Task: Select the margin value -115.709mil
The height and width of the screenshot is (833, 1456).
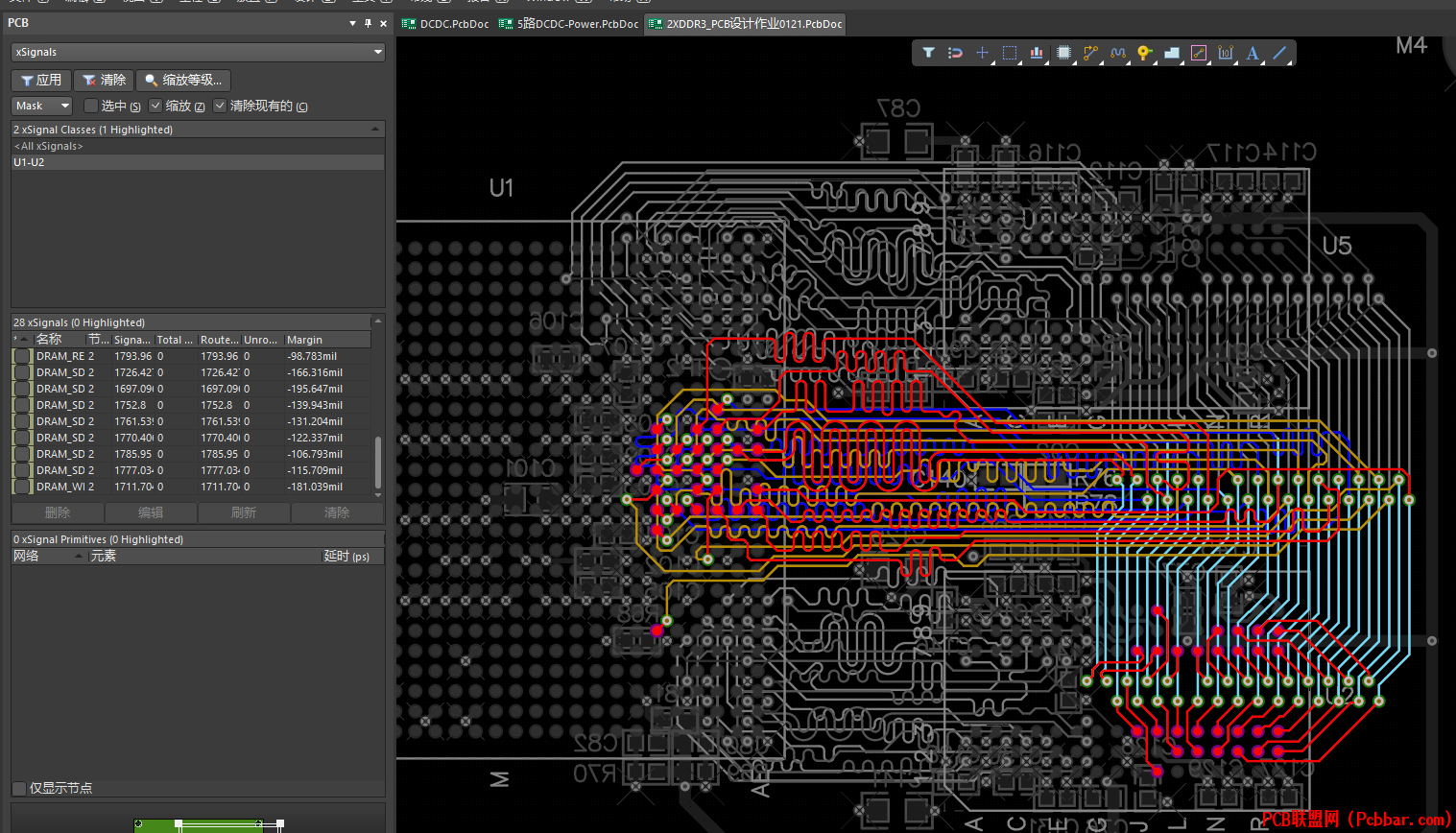Action: [315, 470]
